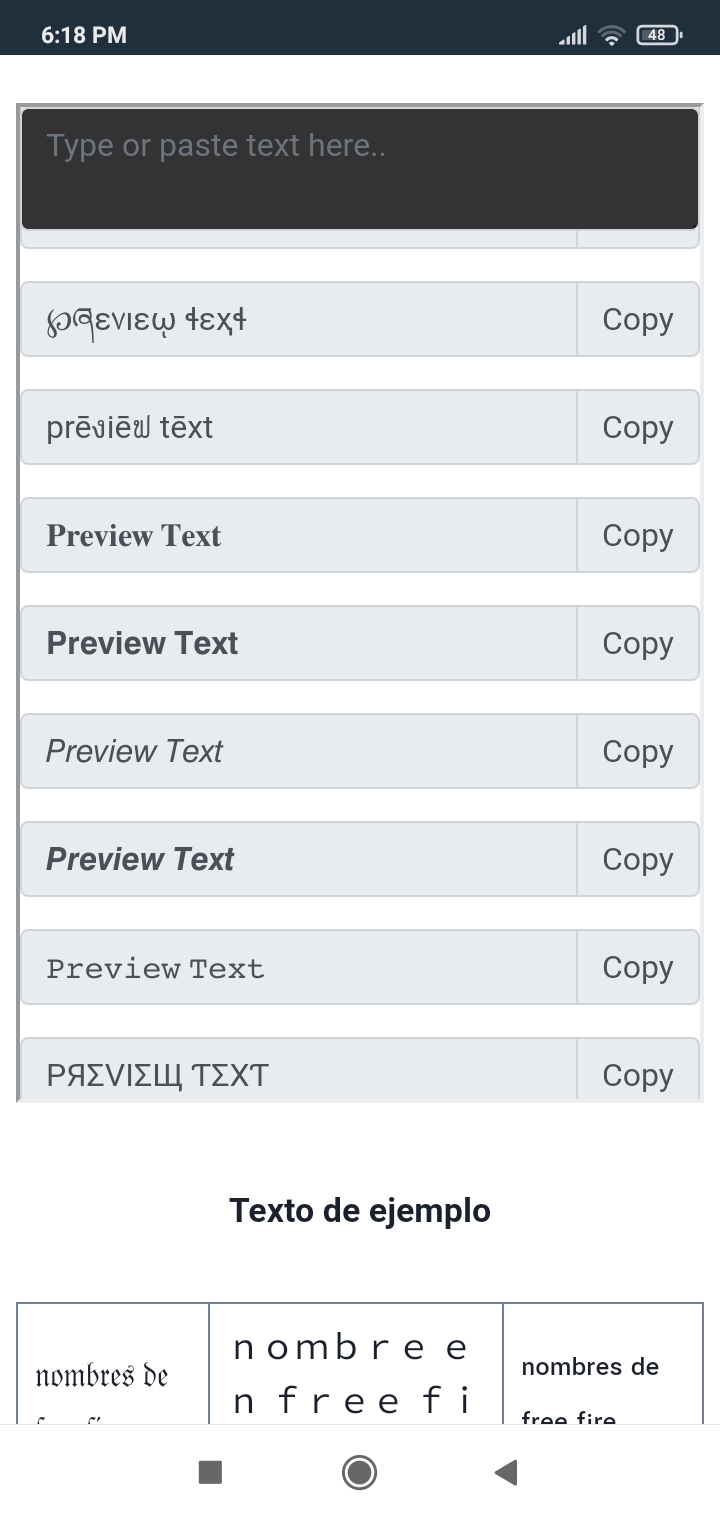
Task: Select the italic Preview Text box
Action: coord(298,751)
